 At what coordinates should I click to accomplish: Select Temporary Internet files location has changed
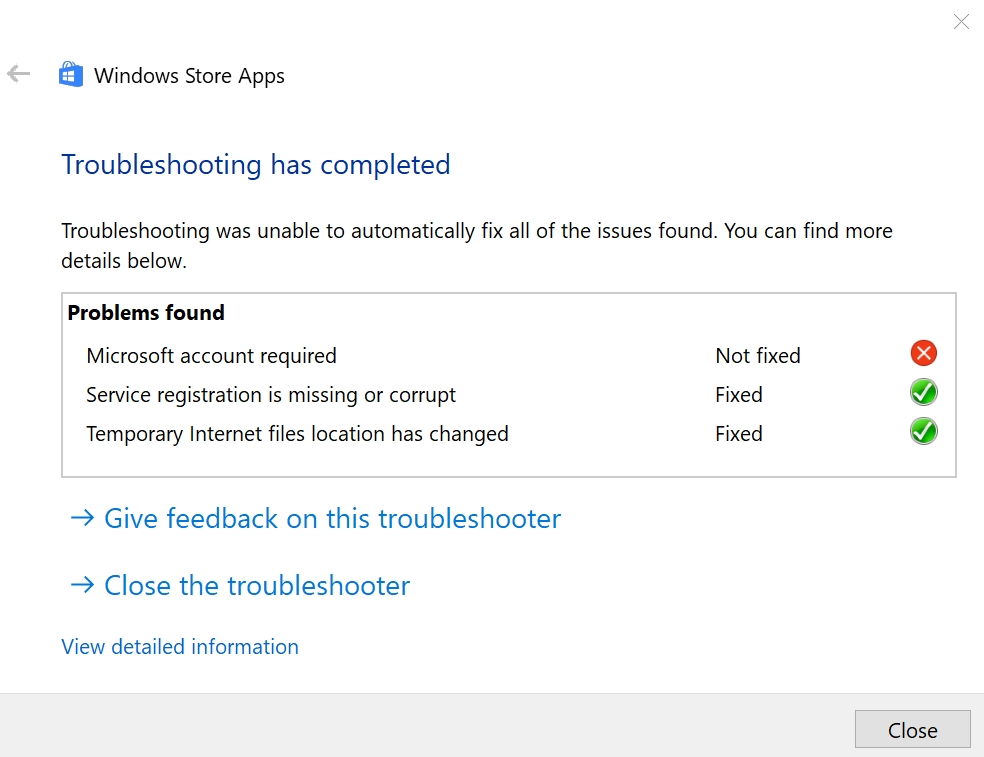click(x=297, y=434)
